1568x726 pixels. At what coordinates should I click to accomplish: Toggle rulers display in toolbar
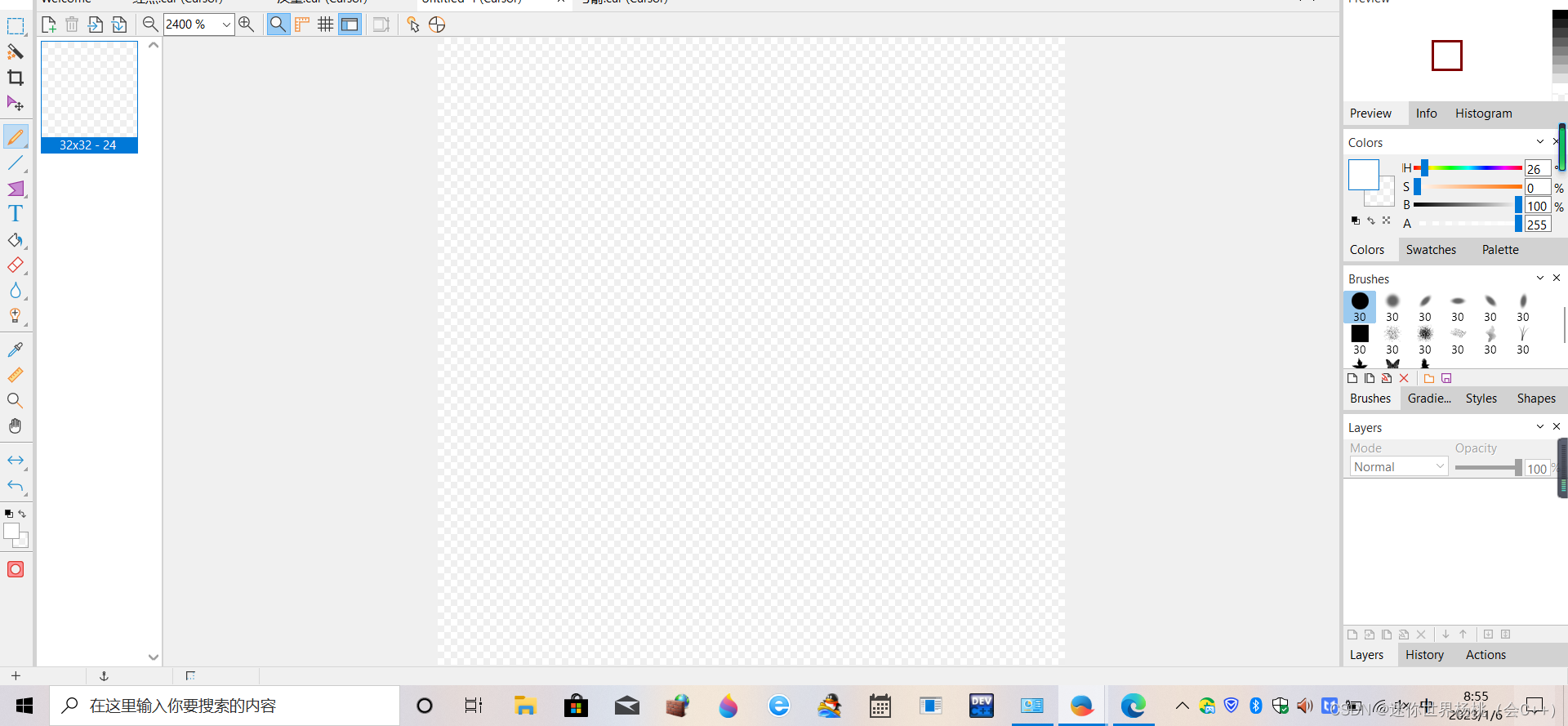(x=302, y=24)
